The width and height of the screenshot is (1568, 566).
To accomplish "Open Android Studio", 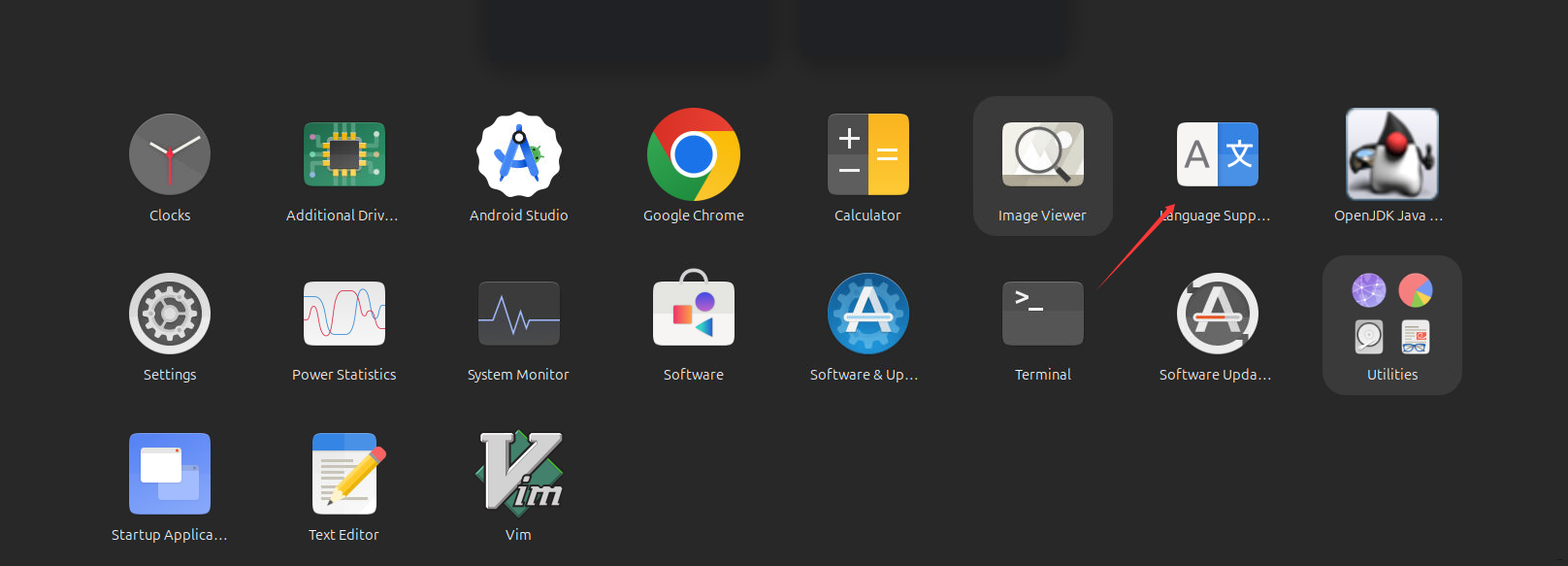I will 519,155.
